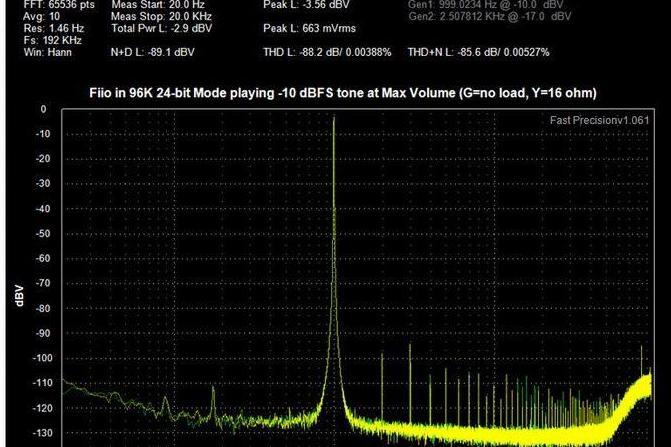Select the Avg: 10 setting
This screenshot has height=447, width=671.
[x=29, y=16]
